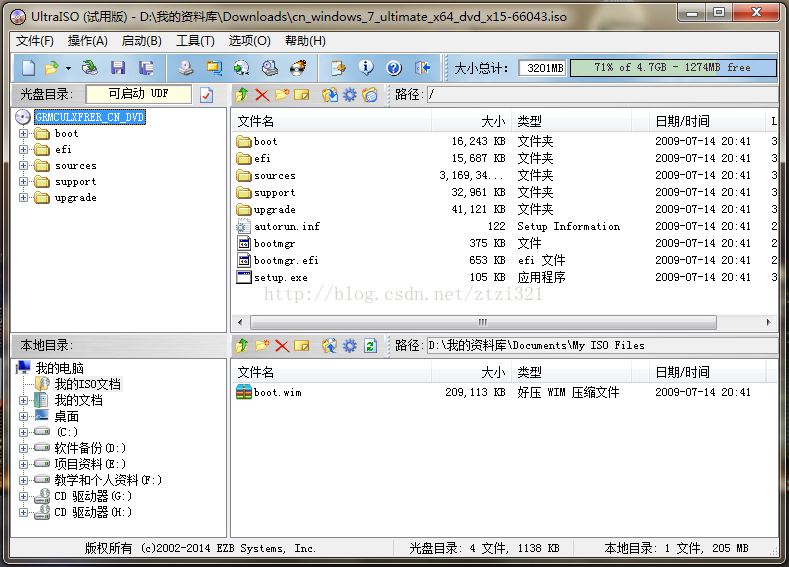Open the 帮助(H) menu
The image size is (789, 567).
pos(305,41)
